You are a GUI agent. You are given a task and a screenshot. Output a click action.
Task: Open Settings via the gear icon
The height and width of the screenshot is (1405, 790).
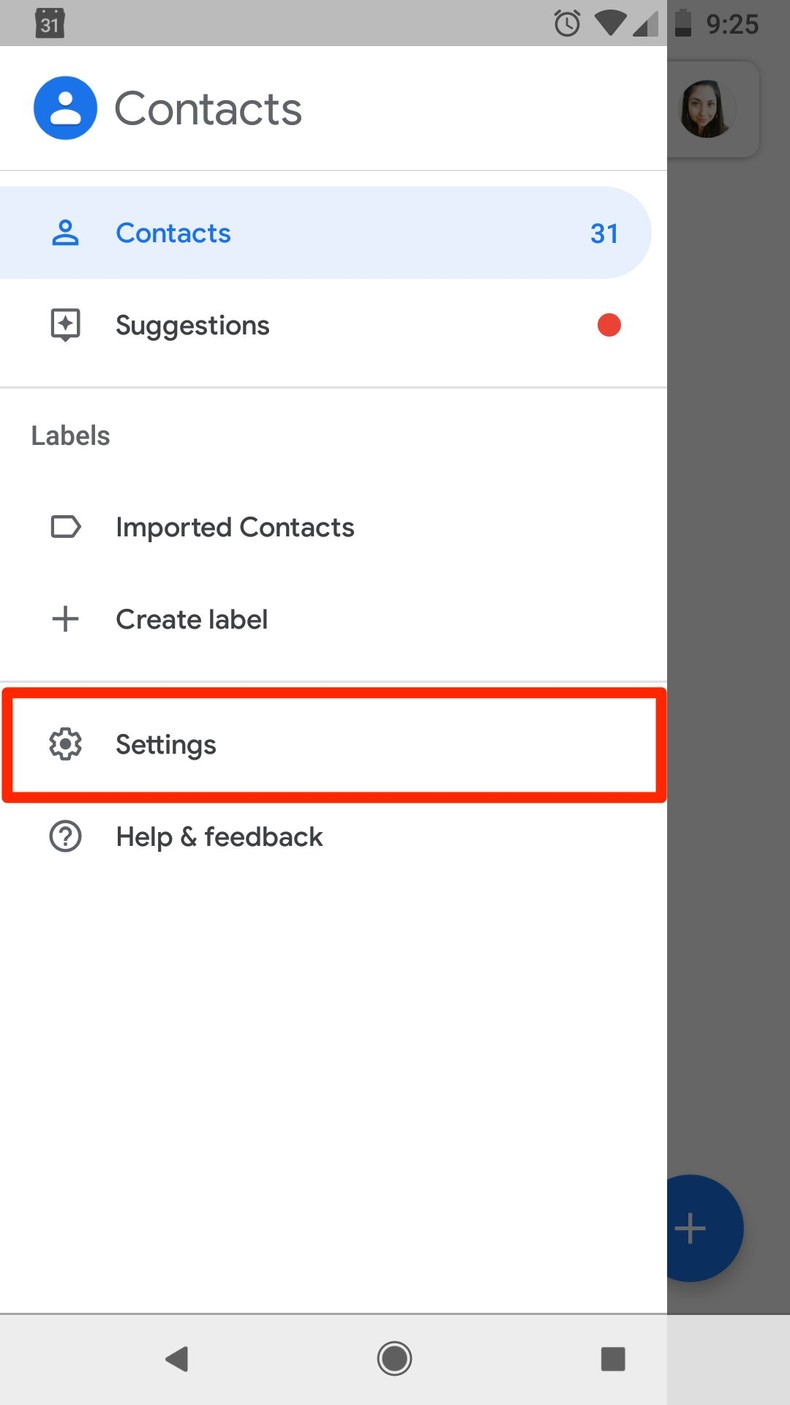coord(65,744)
